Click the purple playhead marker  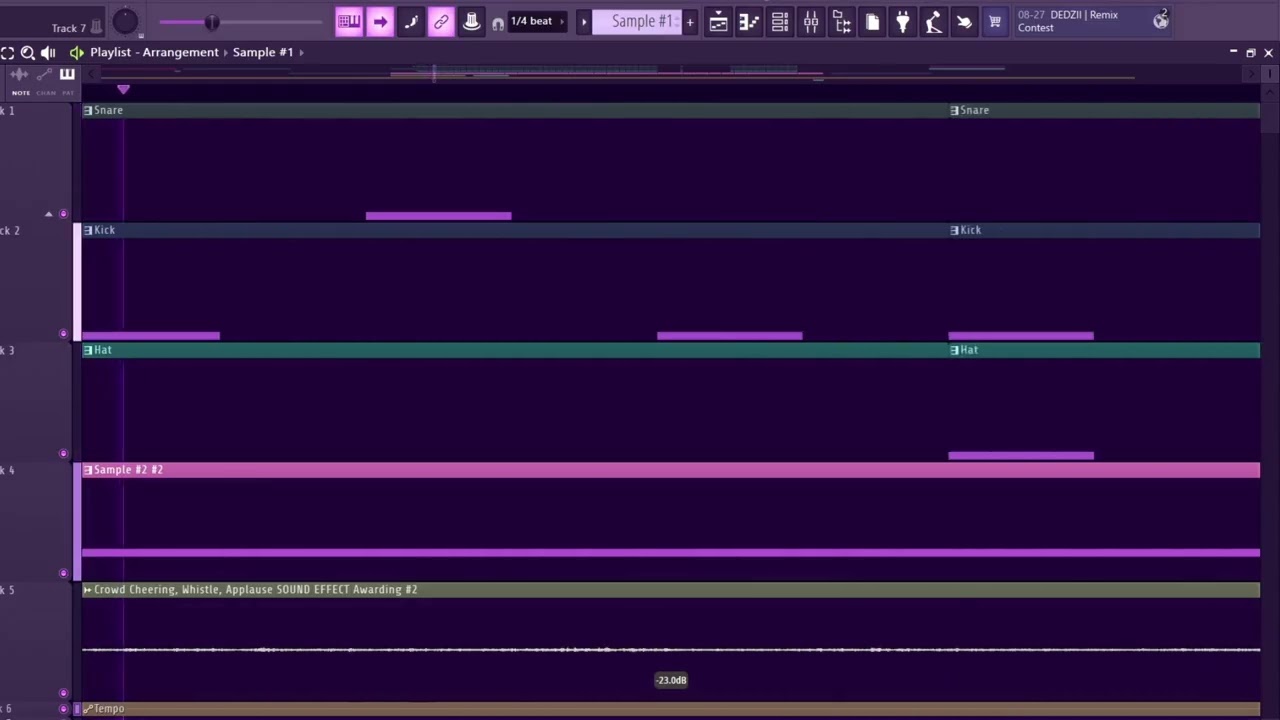point(123,89)
